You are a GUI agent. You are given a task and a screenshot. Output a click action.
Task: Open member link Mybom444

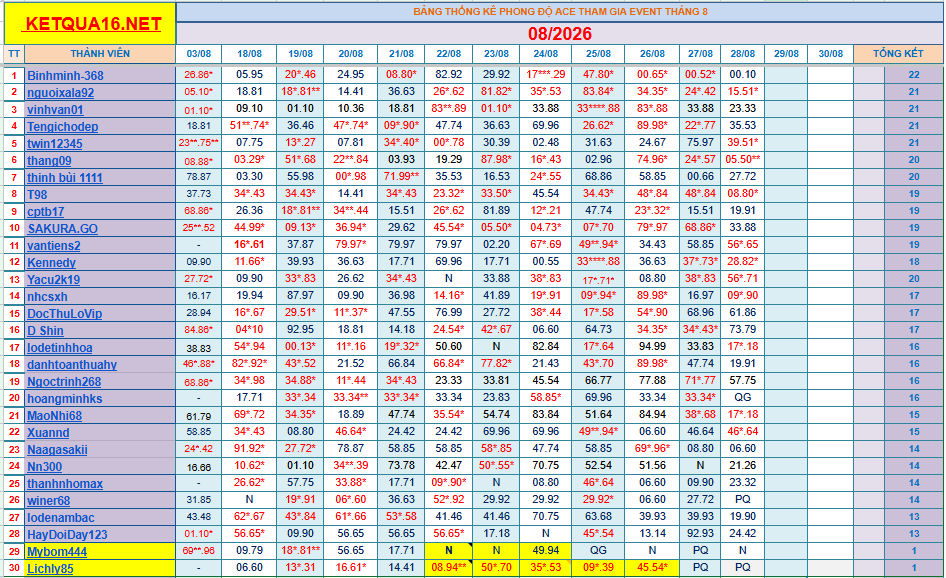pyautogui.click(x=57, y=551)
